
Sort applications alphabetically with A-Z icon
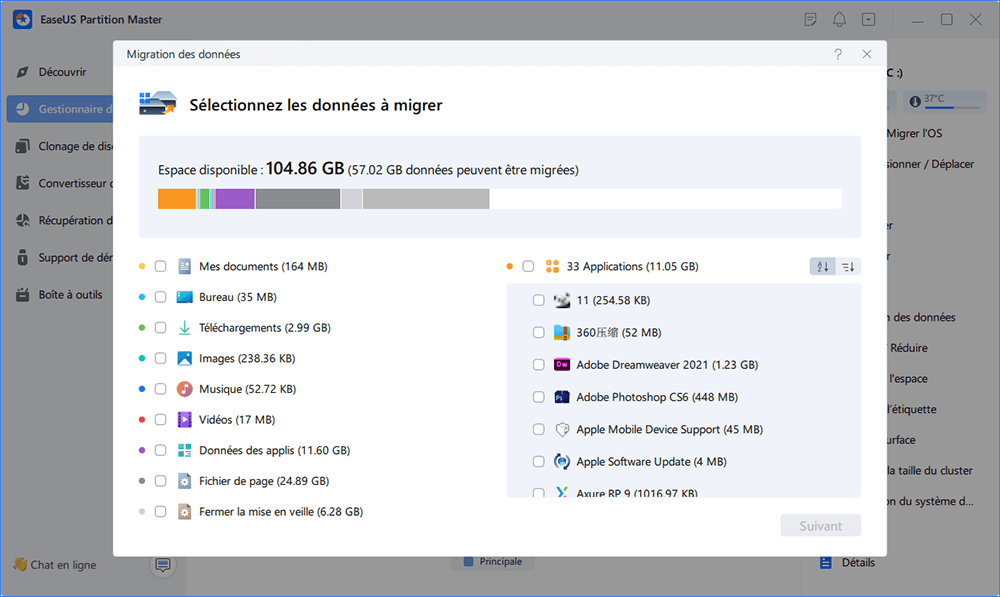tap(823, 267)
